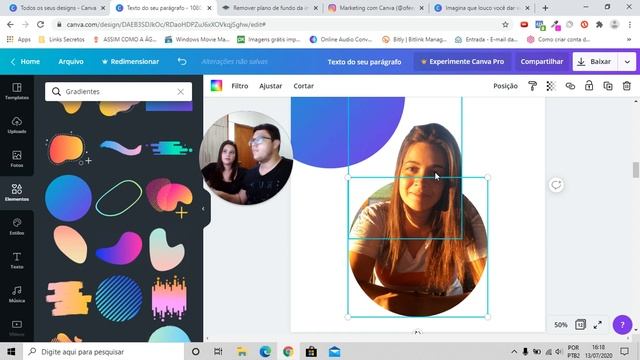
Task: Click the copy style paint roller icon
Action: tap(532, 86)
